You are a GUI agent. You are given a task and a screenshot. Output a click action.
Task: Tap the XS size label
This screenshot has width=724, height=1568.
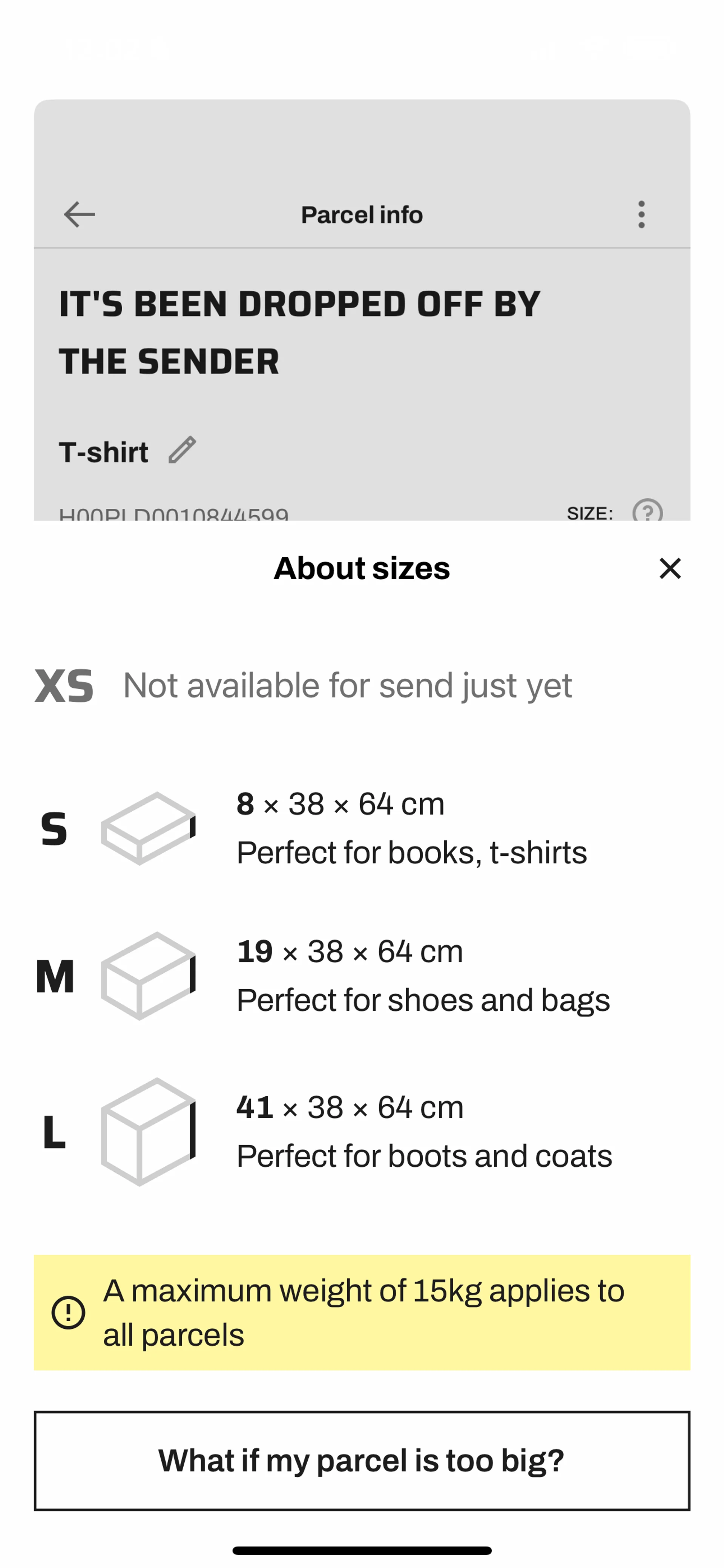click(x=64, y=685)
